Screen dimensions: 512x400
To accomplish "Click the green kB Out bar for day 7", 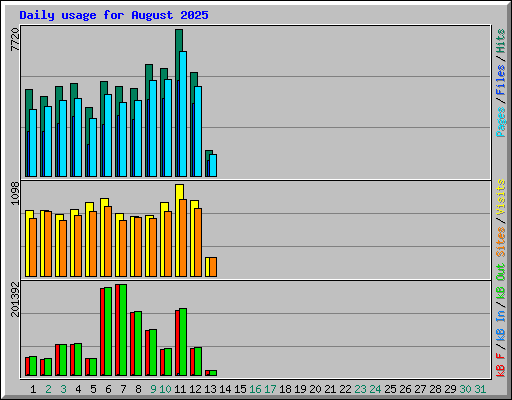I will [123, 330].
